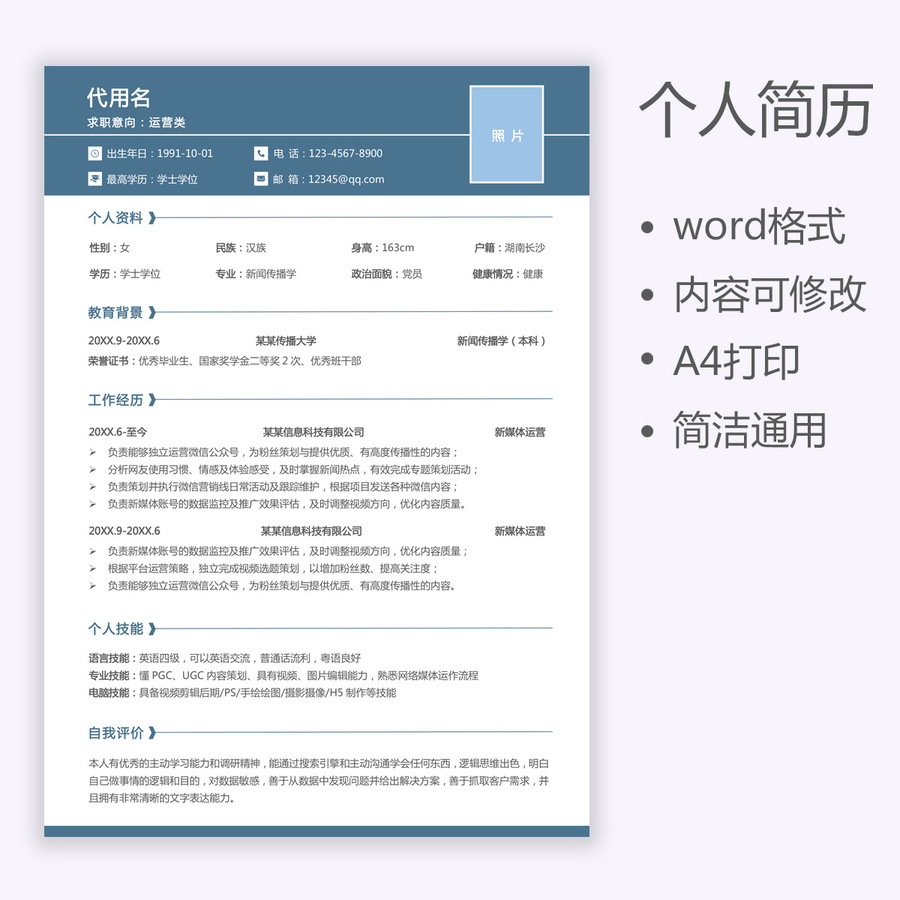This screenshot has height=900, width=900.
Task: Click the chevron after 教育背景 heading
Action: tap(152, 312)
